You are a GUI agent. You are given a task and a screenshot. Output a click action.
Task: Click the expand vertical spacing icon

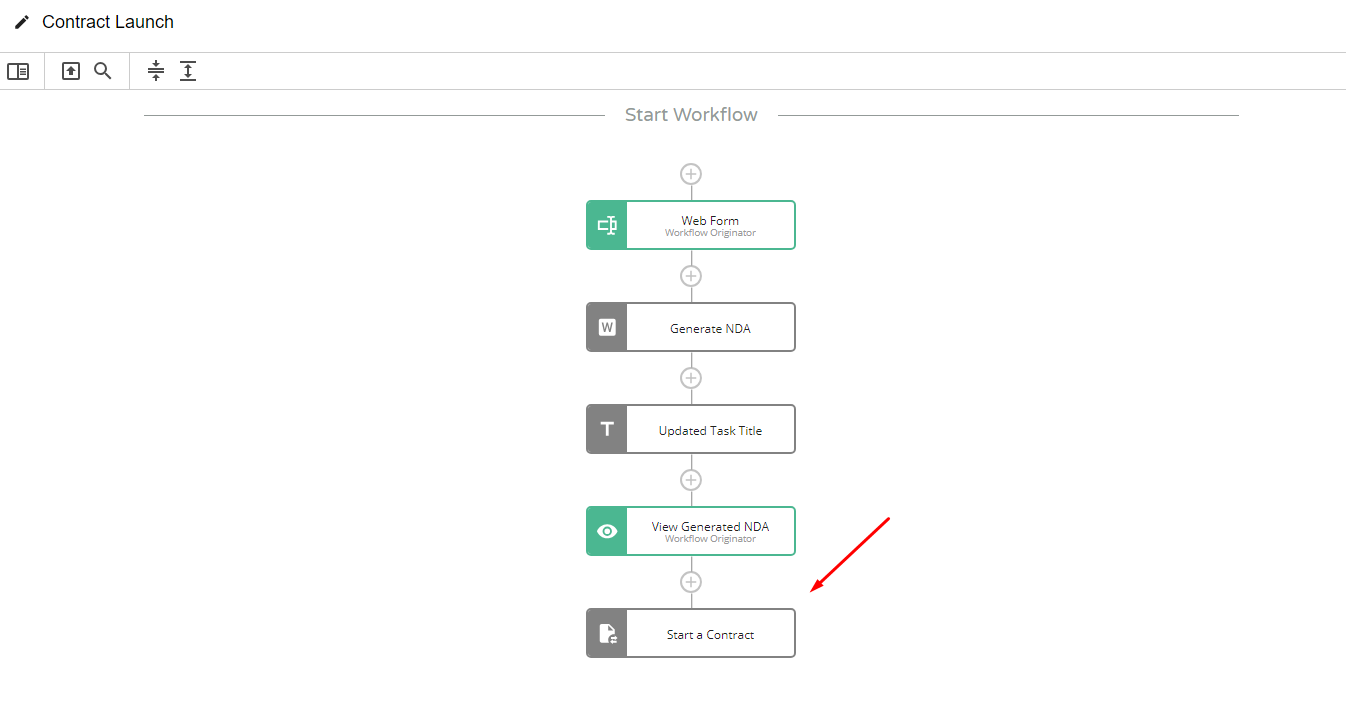click(x=188, y=71)
